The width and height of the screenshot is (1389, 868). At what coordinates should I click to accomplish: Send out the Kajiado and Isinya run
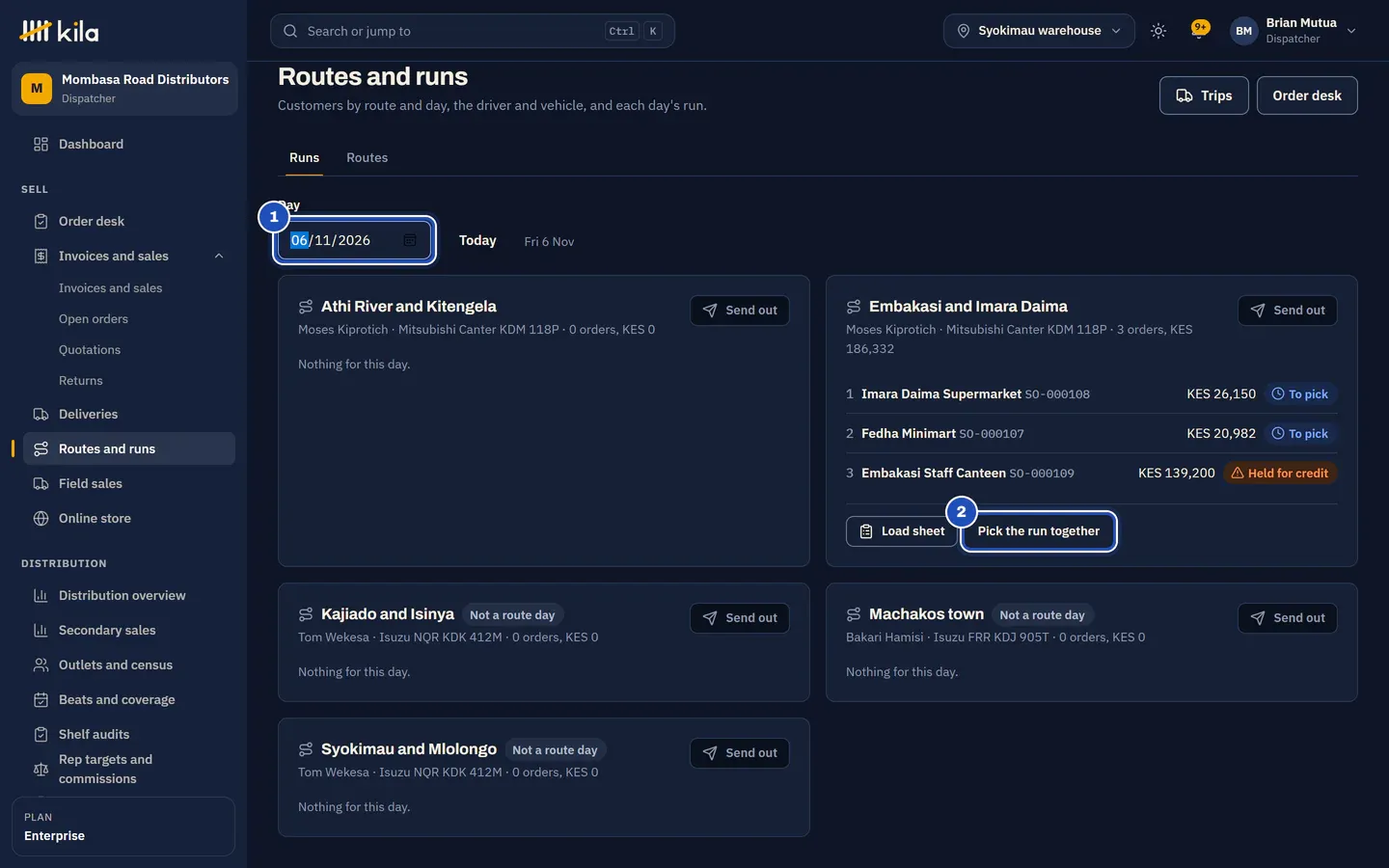[740, 618]
